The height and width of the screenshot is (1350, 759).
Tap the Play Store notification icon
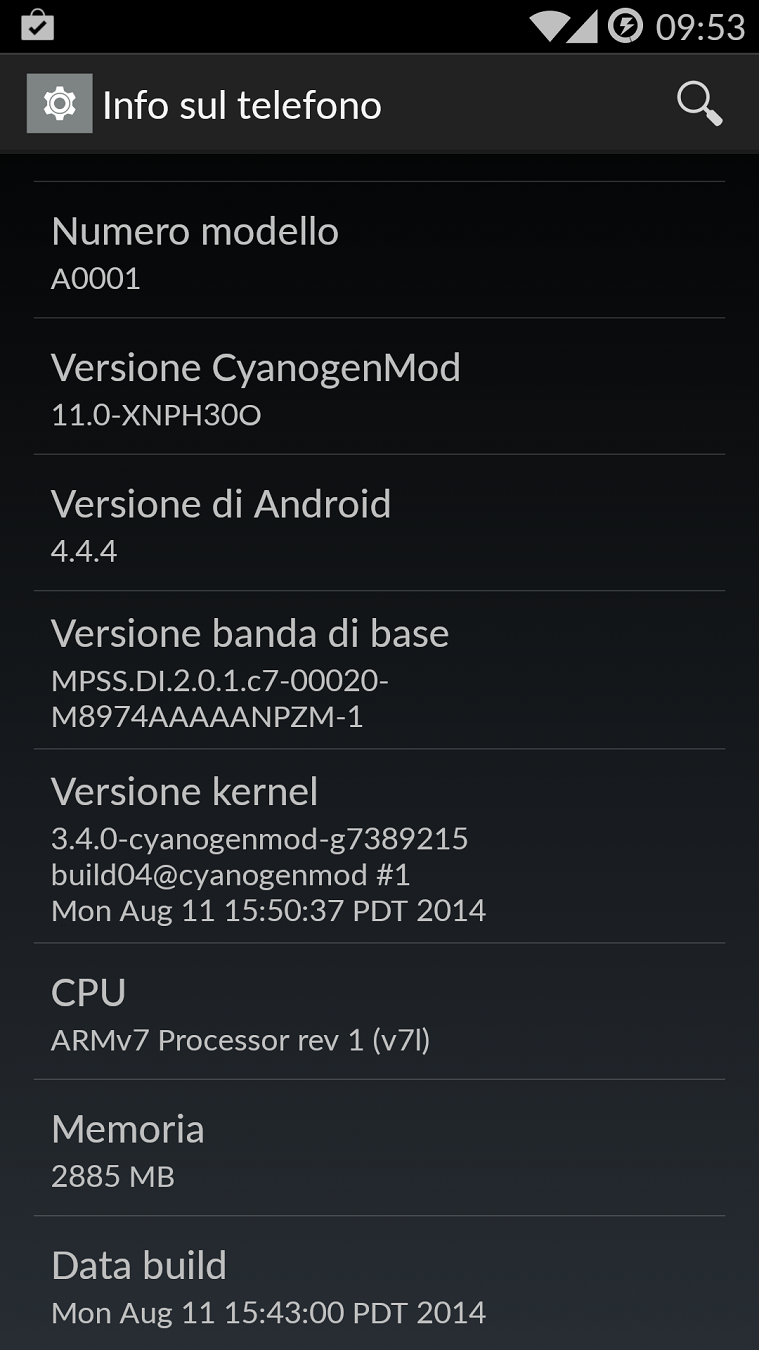37,25
